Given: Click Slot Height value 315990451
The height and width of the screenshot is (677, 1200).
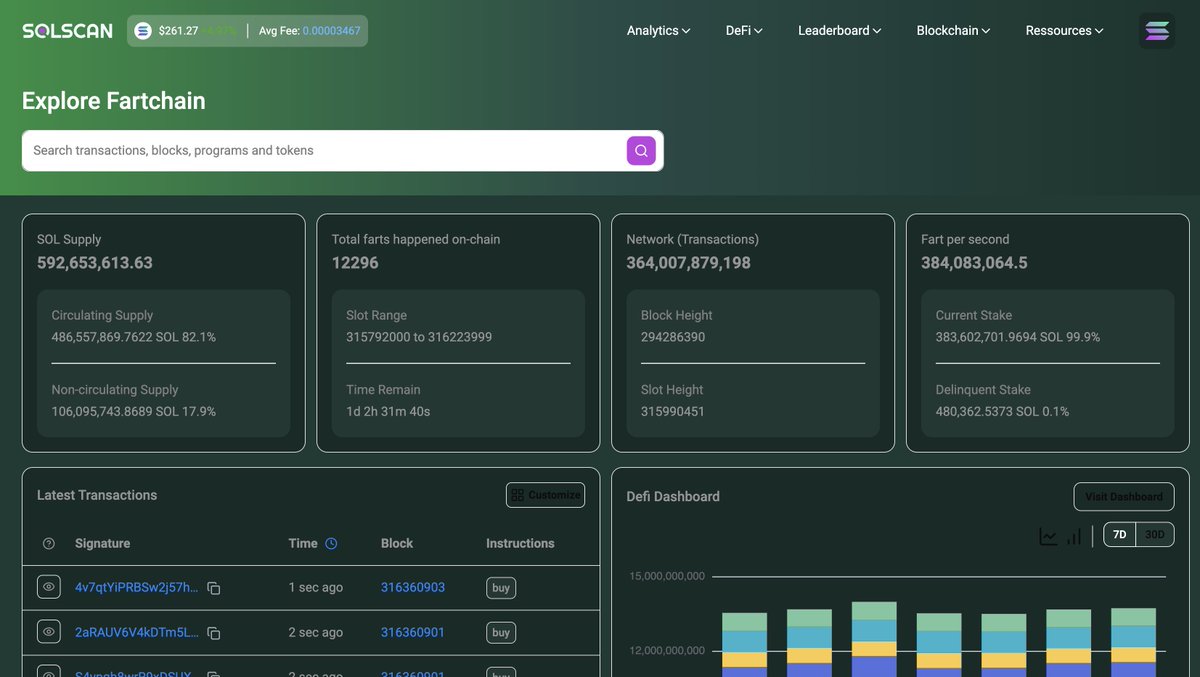Looking at the screenshot, I should 673,412.
